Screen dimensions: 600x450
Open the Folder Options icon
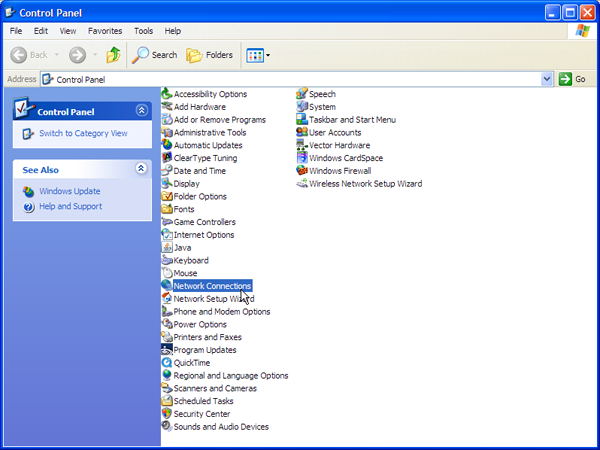point(167,196)
